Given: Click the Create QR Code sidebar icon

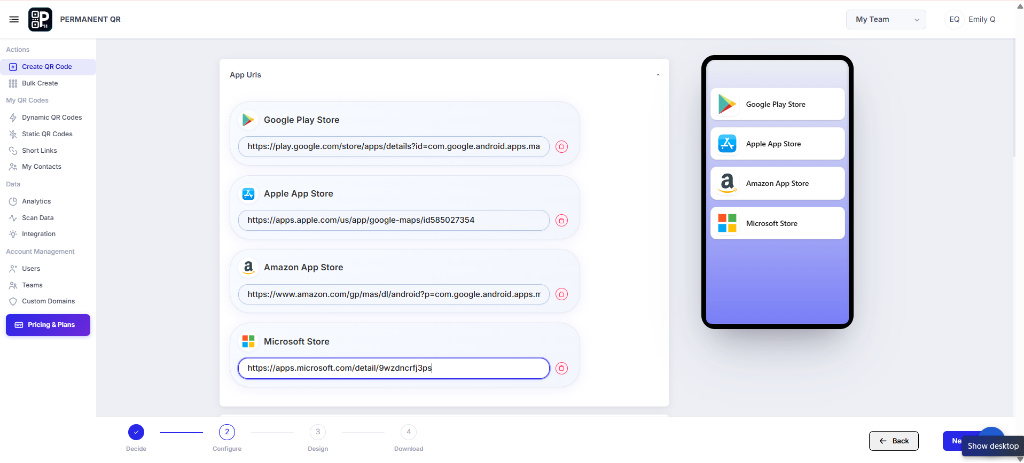Looking at the screenshot, I should pyautogui.click(x=13, y=67).
